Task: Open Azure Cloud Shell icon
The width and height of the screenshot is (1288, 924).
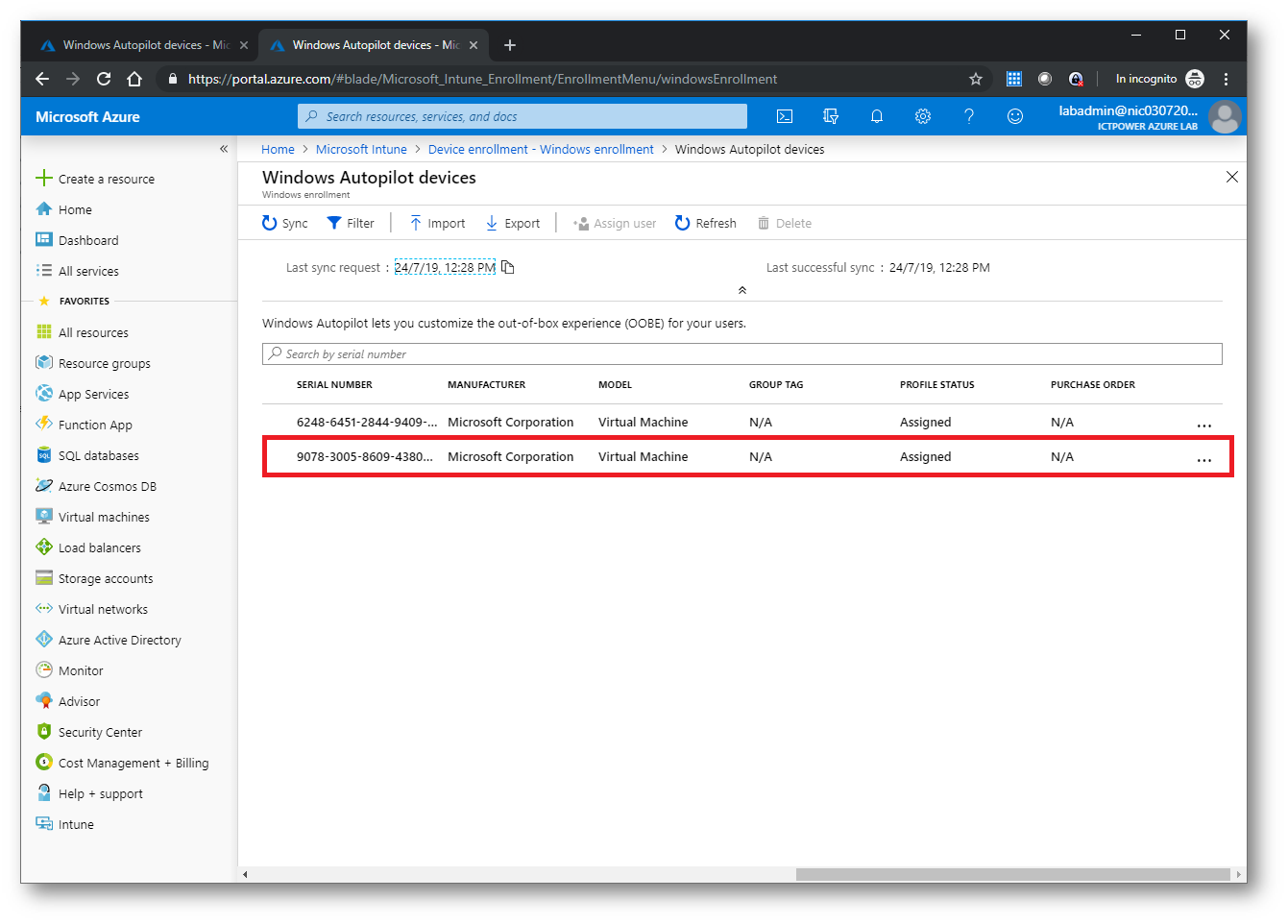Action: coord(785,116)
